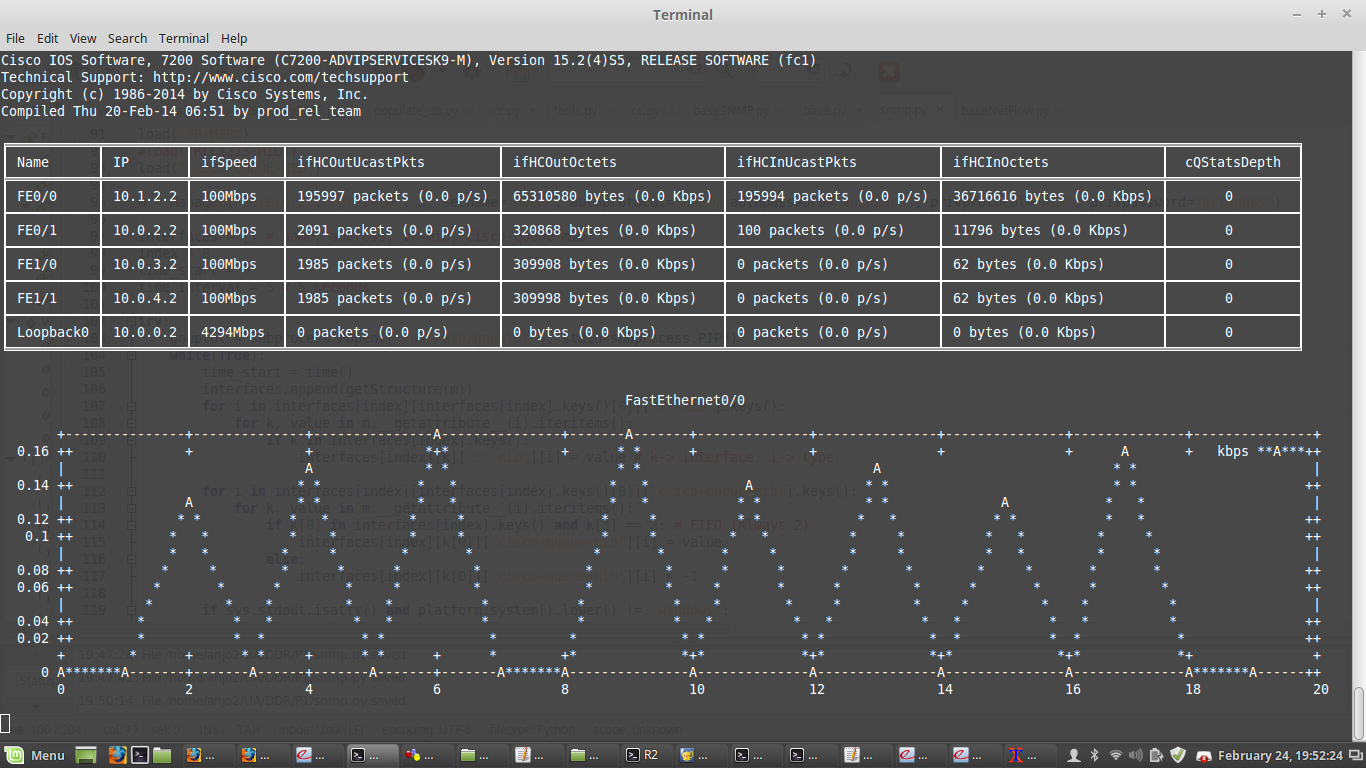The width and height of the screenshot is (1366, 768).
Task: Click the 'FE0/1' interface name cell
Action: (37, 230)
